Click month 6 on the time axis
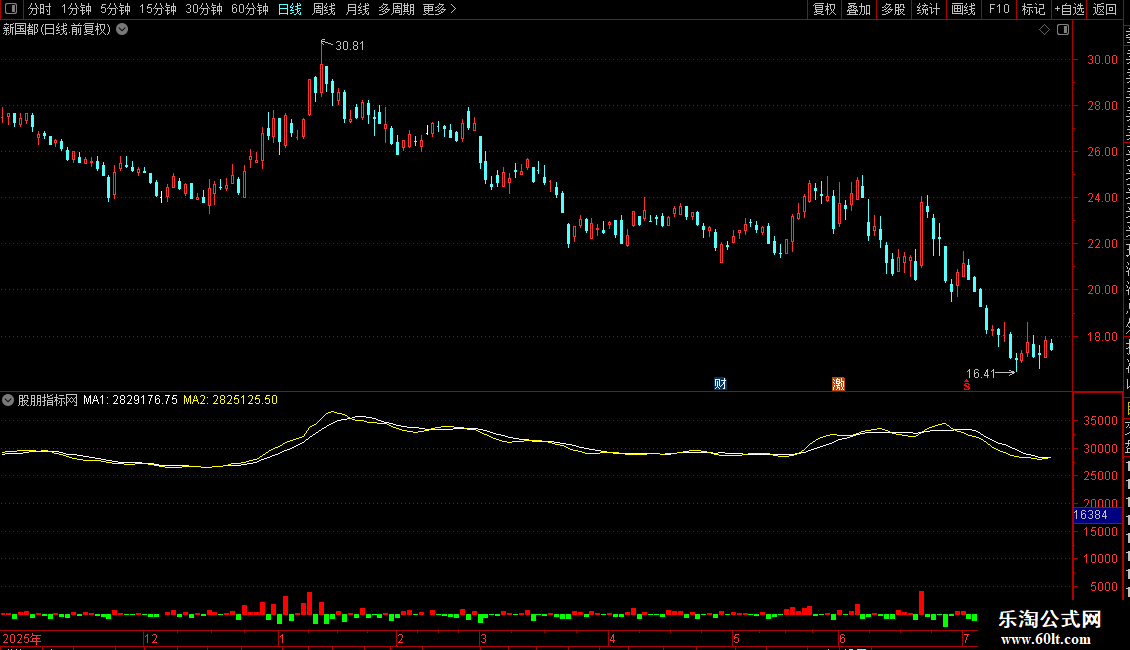The height and width of the screenshot is (650, 1130). [x=842, y=639]
